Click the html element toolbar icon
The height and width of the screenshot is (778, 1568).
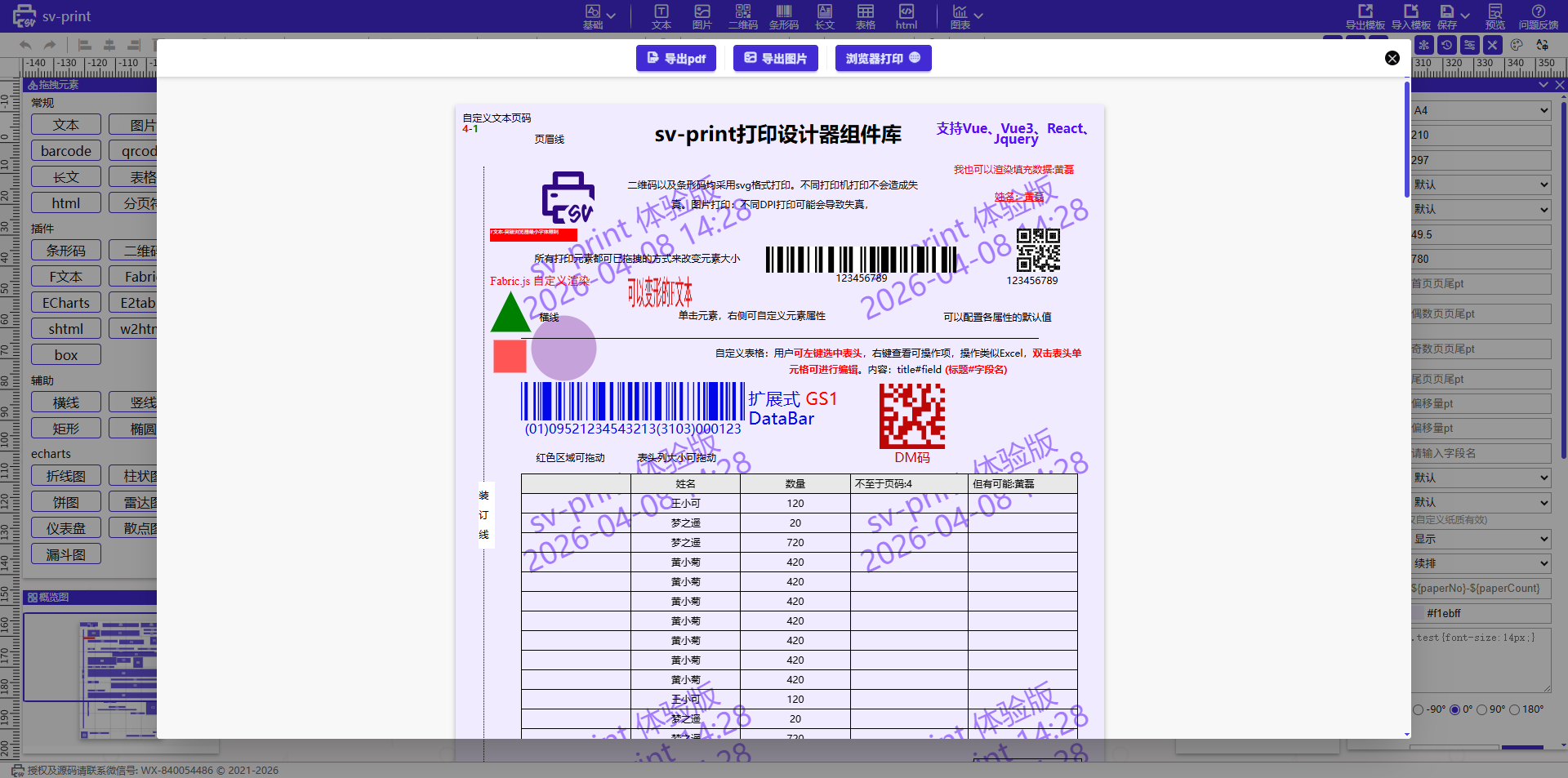click(906, 16)
